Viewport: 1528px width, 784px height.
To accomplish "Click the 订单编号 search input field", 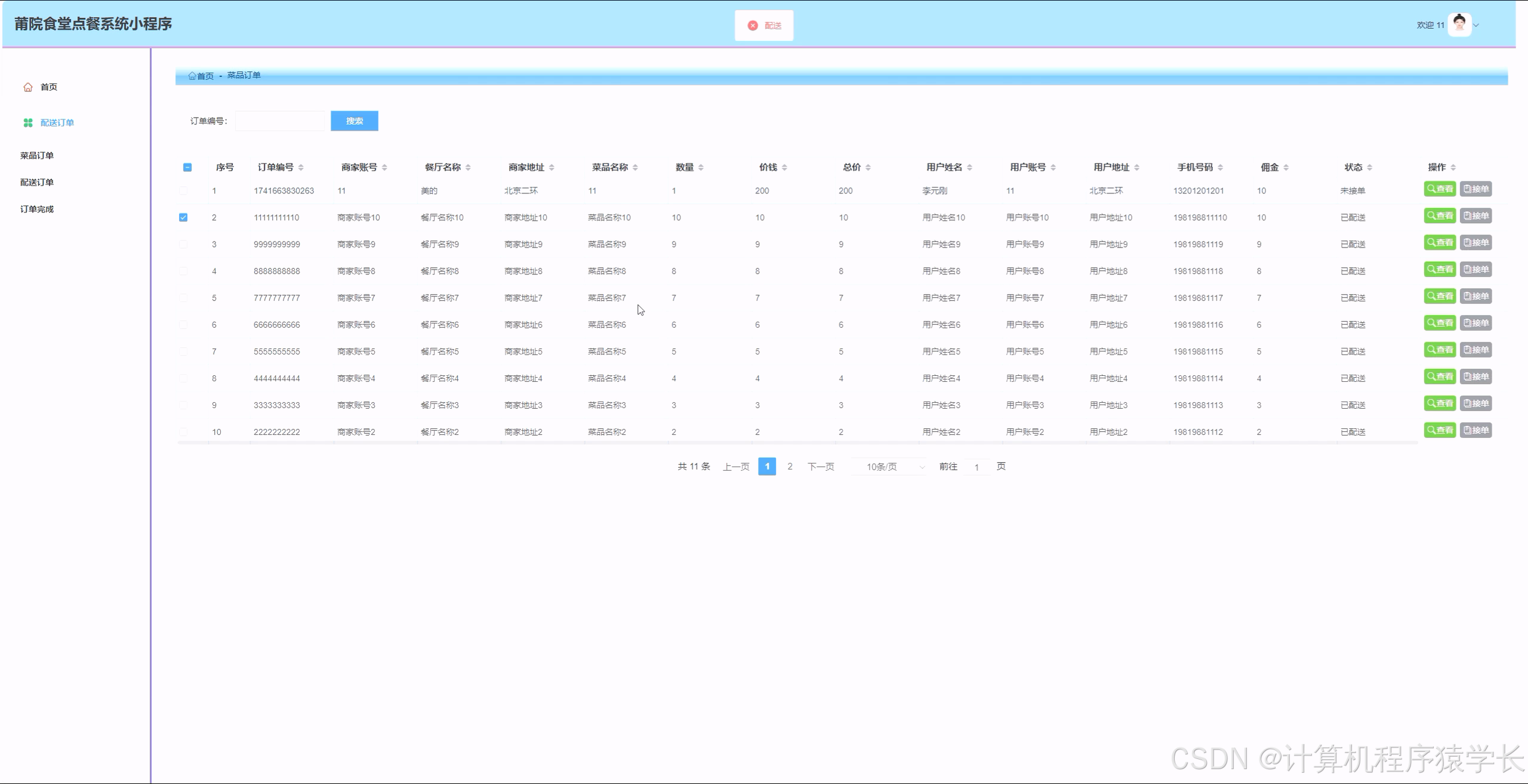I will pos(279,121).
